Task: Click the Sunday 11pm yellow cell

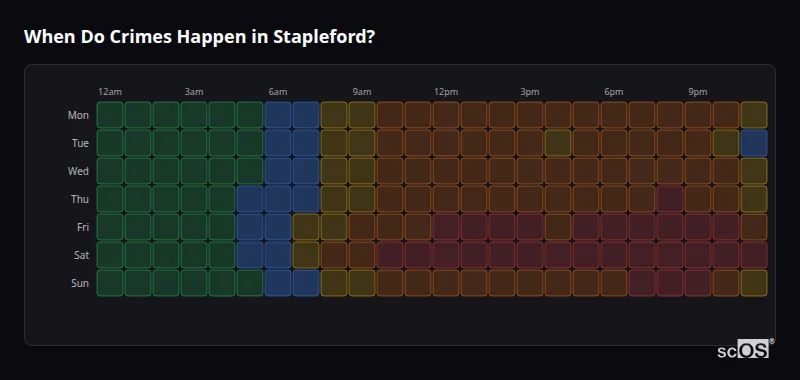Action: pos(754,283)
